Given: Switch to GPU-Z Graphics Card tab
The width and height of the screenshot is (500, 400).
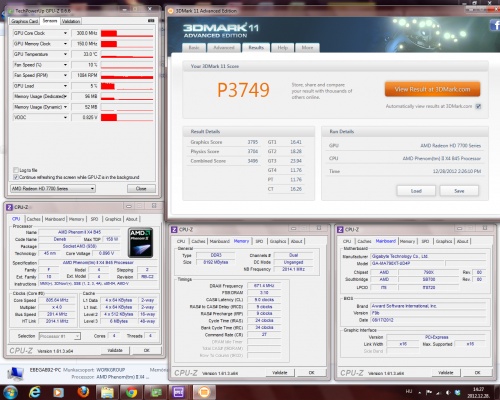Looking at the screenshot, I should click(x=24, y=21).
